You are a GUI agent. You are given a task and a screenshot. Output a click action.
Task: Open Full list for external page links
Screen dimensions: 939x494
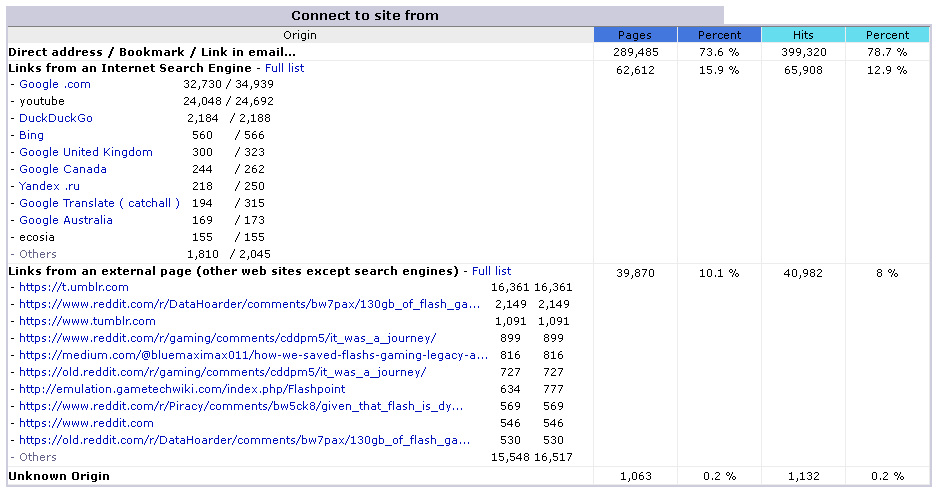(491, 271)
